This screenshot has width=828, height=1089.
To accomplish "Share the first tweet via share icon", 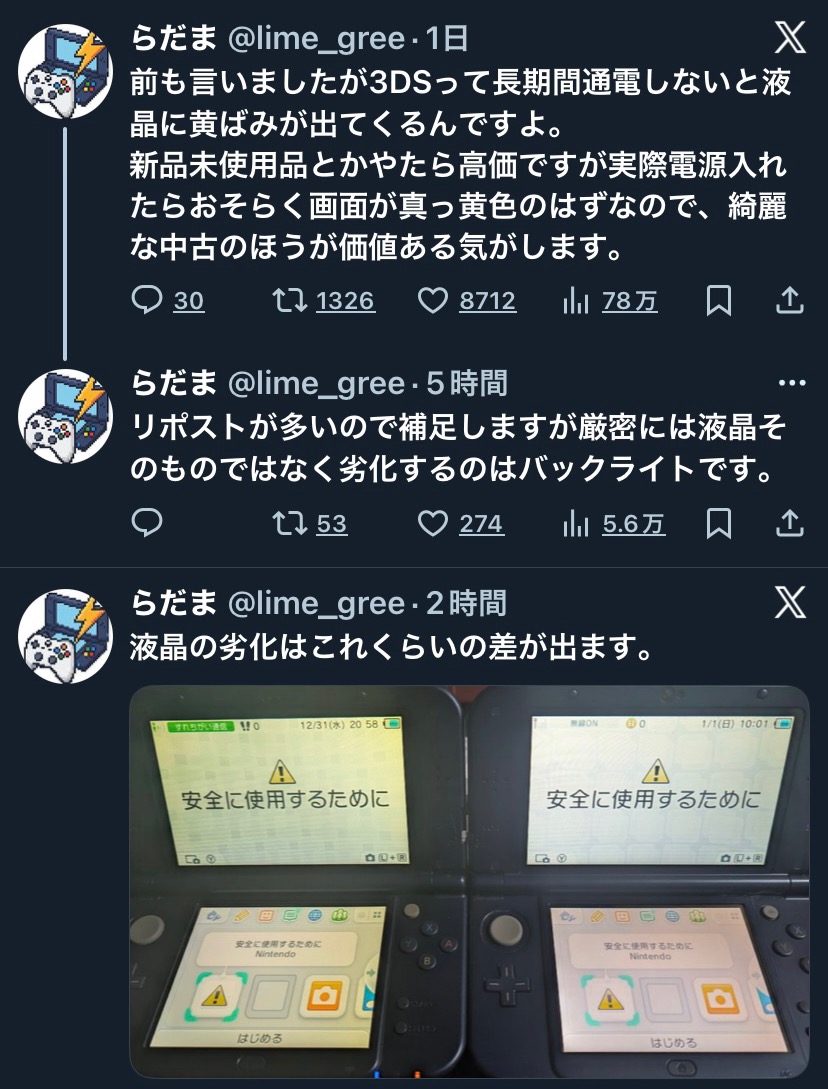I will pyautogui.click(x=790, y=301).
